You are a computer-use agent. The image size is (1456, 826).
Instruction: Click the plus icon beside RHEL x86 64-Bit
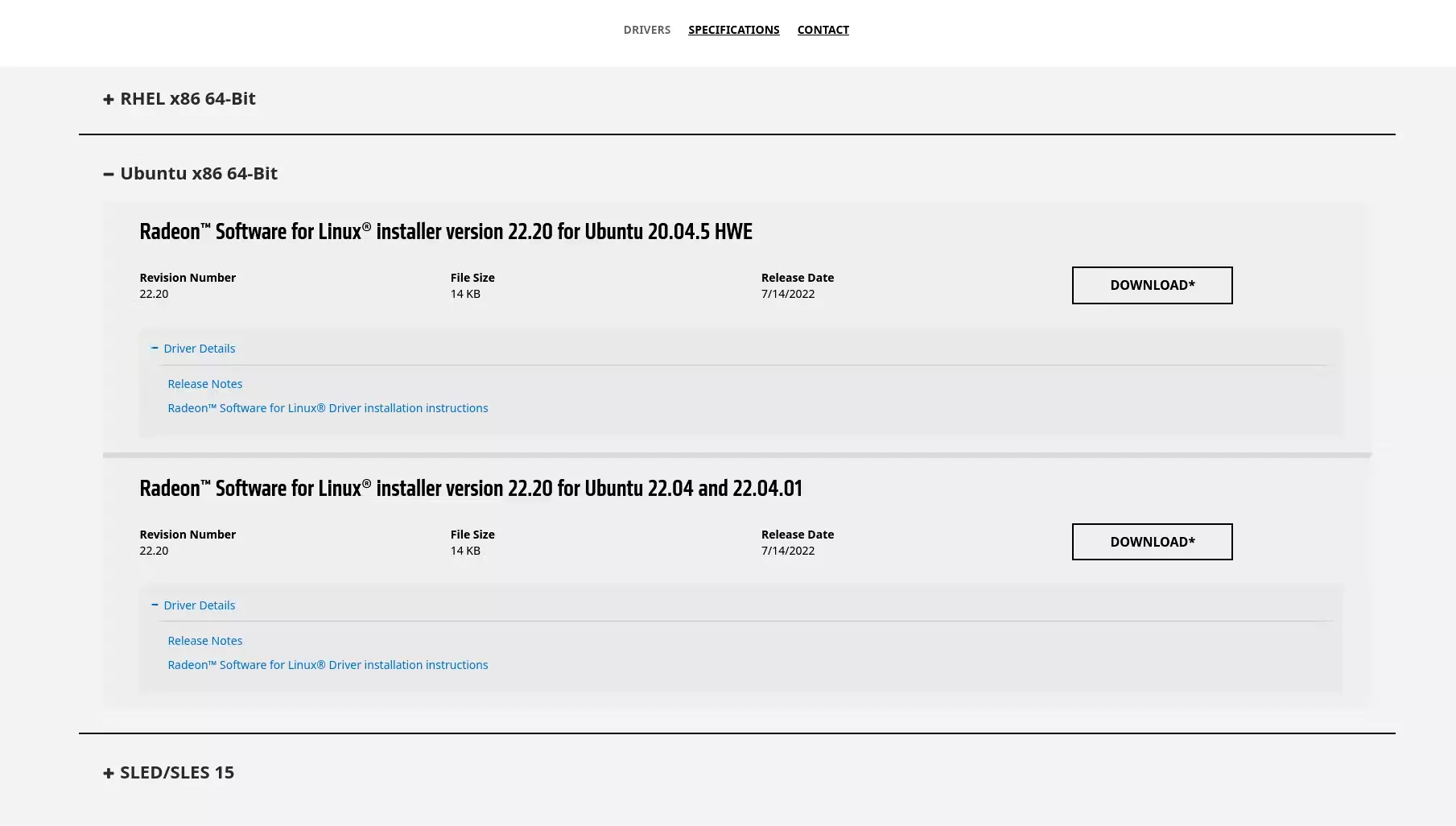[109, 98]
